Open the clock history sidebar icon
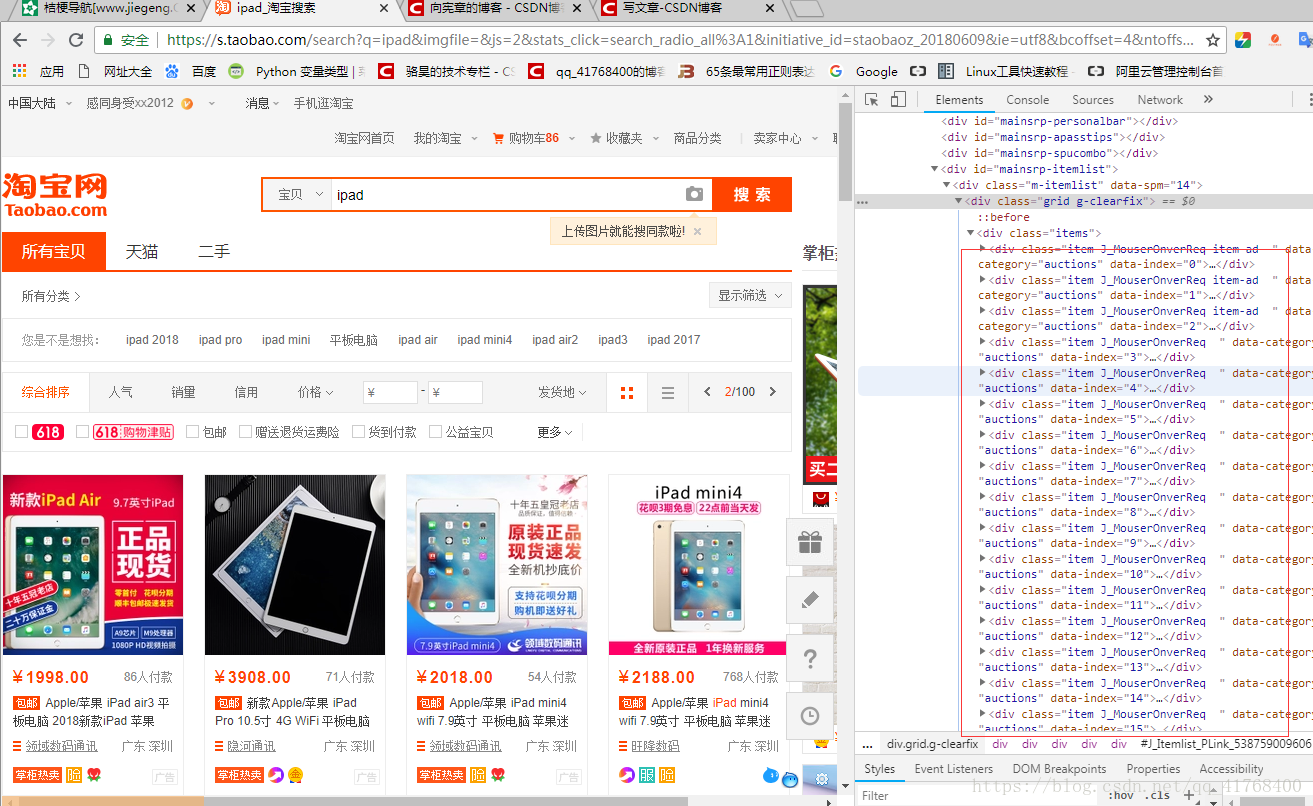Viewport: 1313px width, 806px height. click(810, 716)
